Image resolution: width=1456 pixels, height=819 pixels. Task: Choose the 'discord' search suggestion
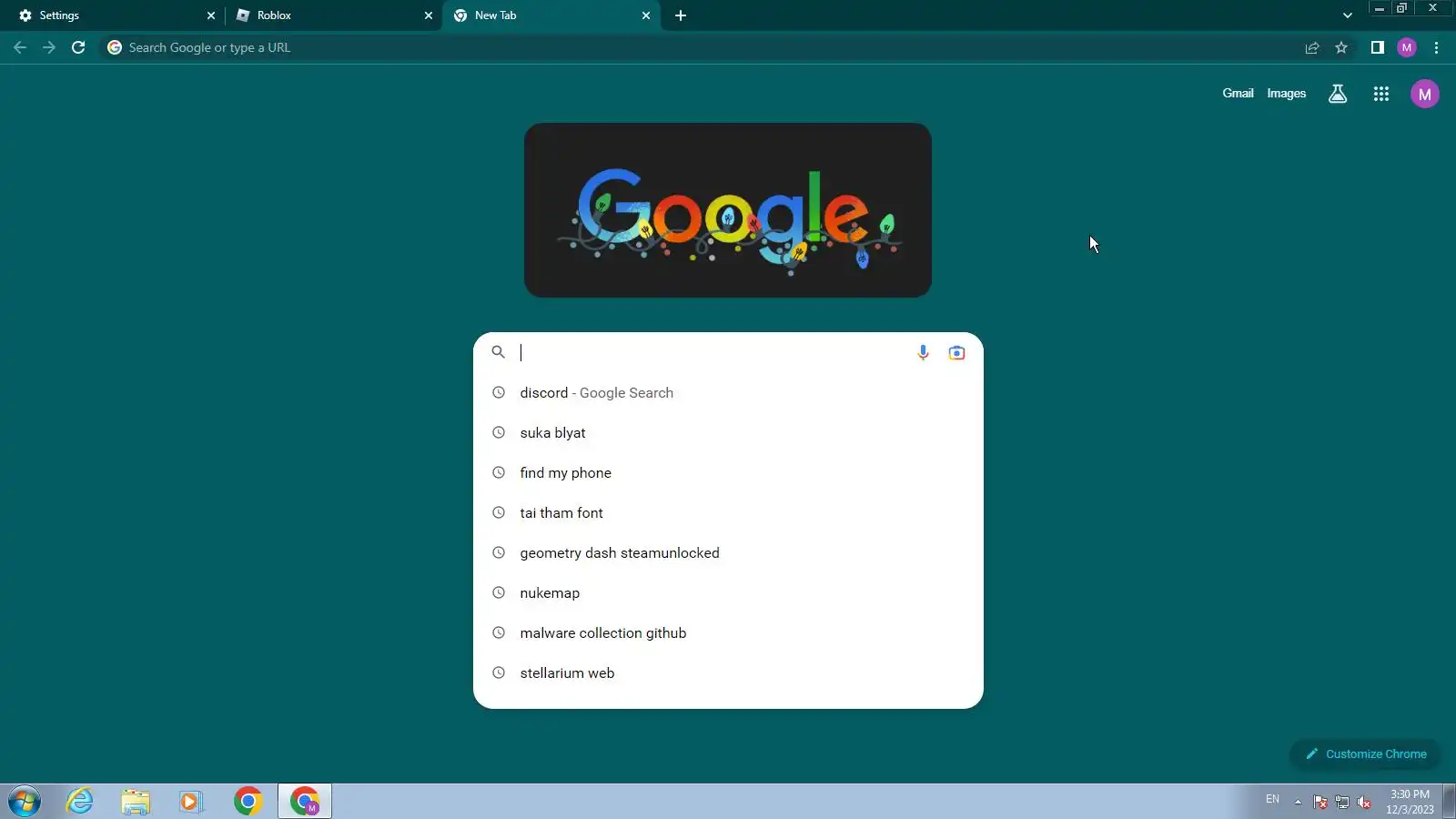pyautogui.click(x=728, y=393)
